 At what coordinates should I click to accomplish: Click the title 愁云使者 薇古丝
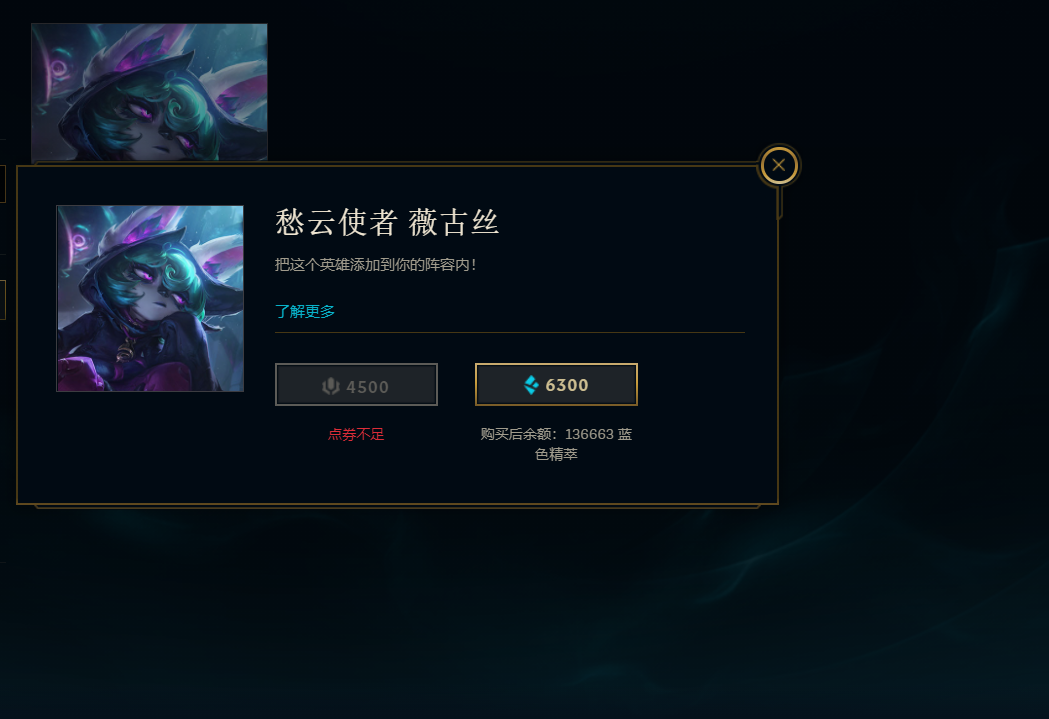[387, 222]
